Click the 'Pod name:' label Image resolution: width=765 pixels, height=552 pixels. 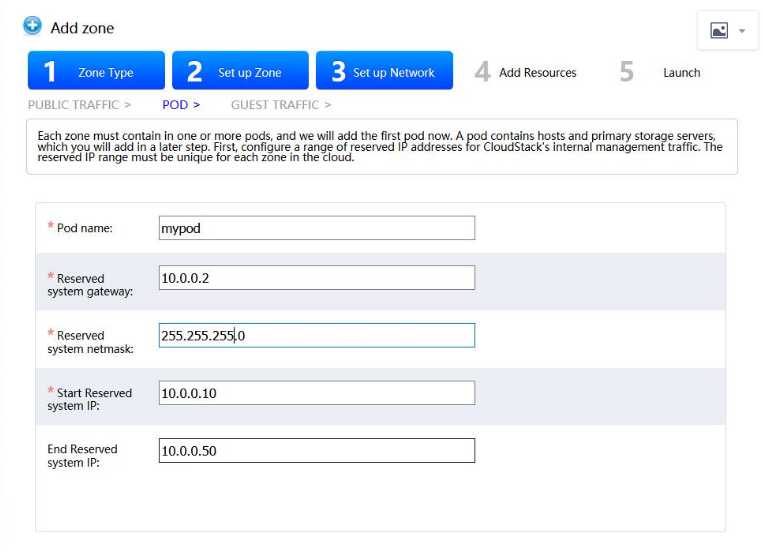(84, 228)
